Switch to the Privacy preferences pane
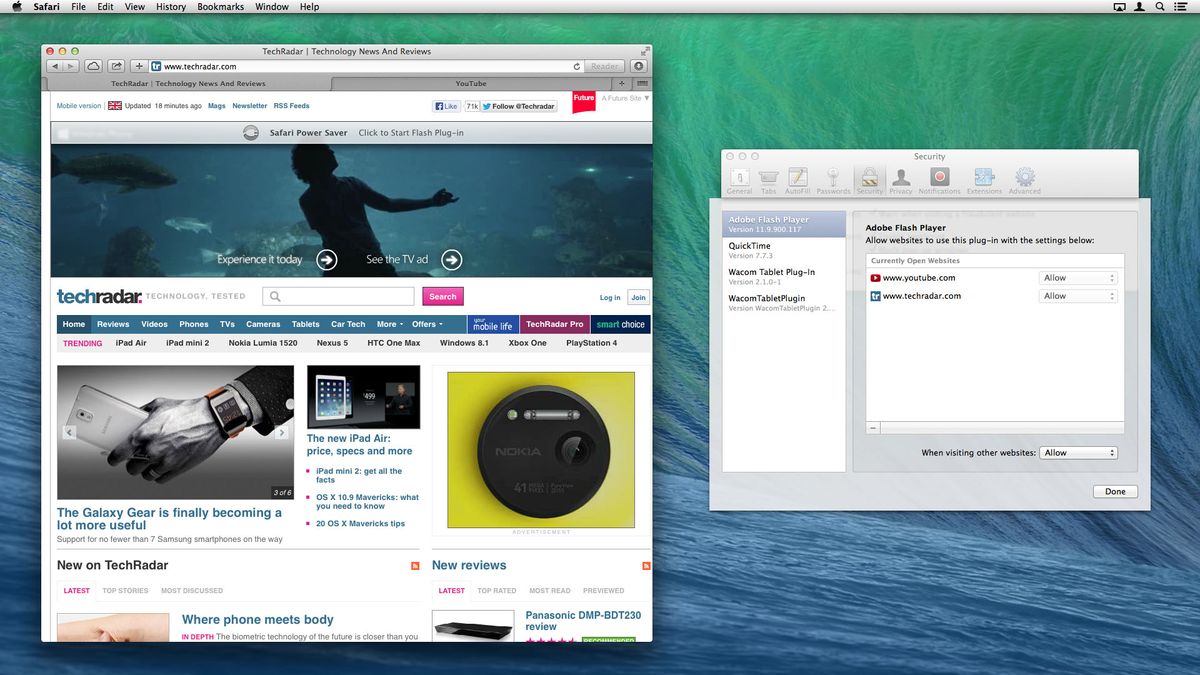 [901, 178]
